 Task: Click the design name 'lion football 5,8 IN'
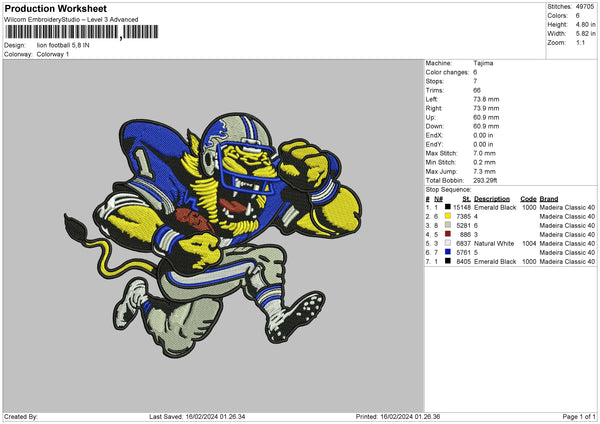click(63, 45)
